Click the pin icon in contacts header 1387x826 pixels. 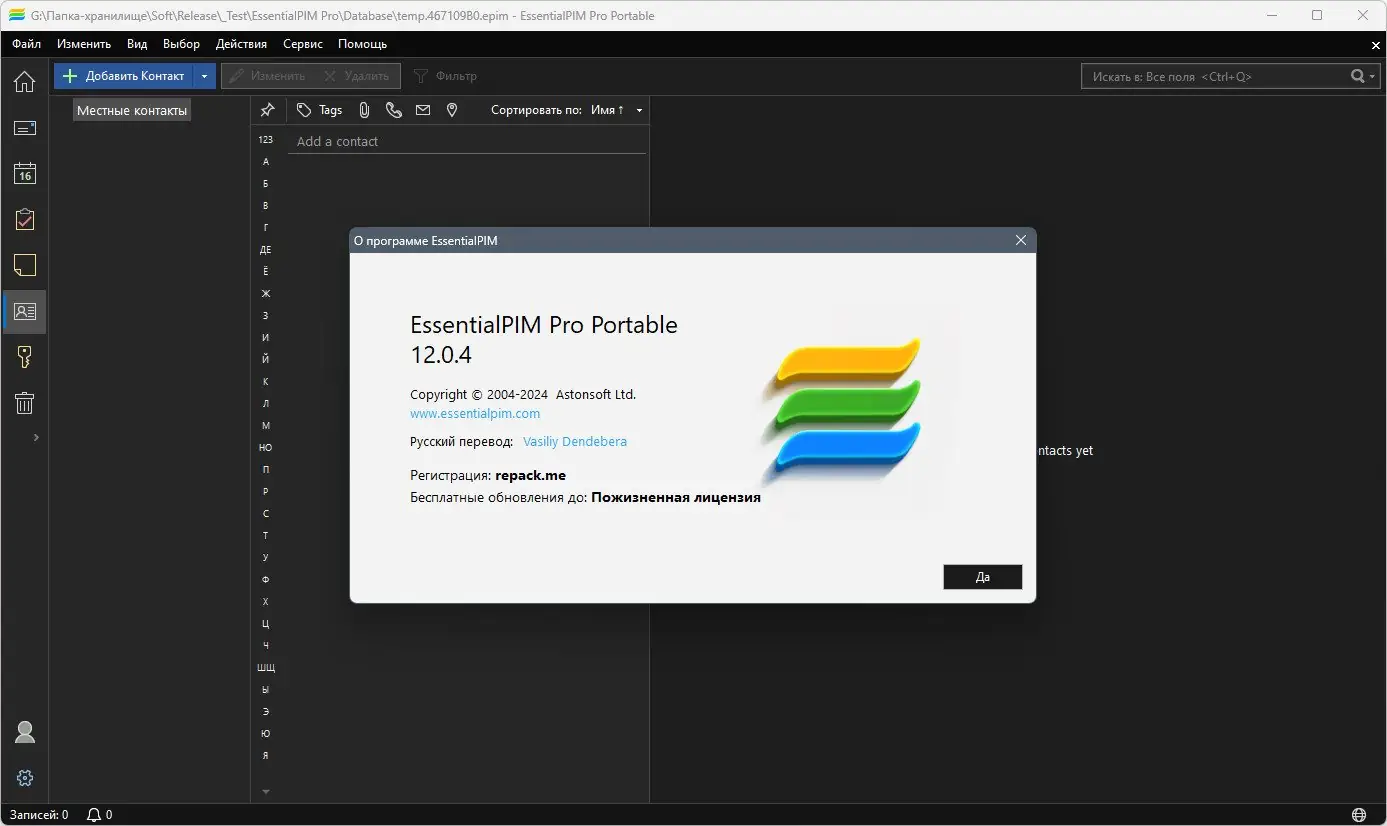(267, 110)
